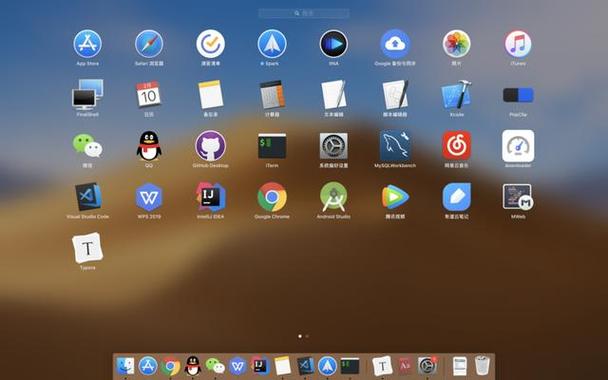The width and height of the screenshot is (608, 380).
Task: Select the first Launchpad page dot
Action: click(x=300, y=336)
